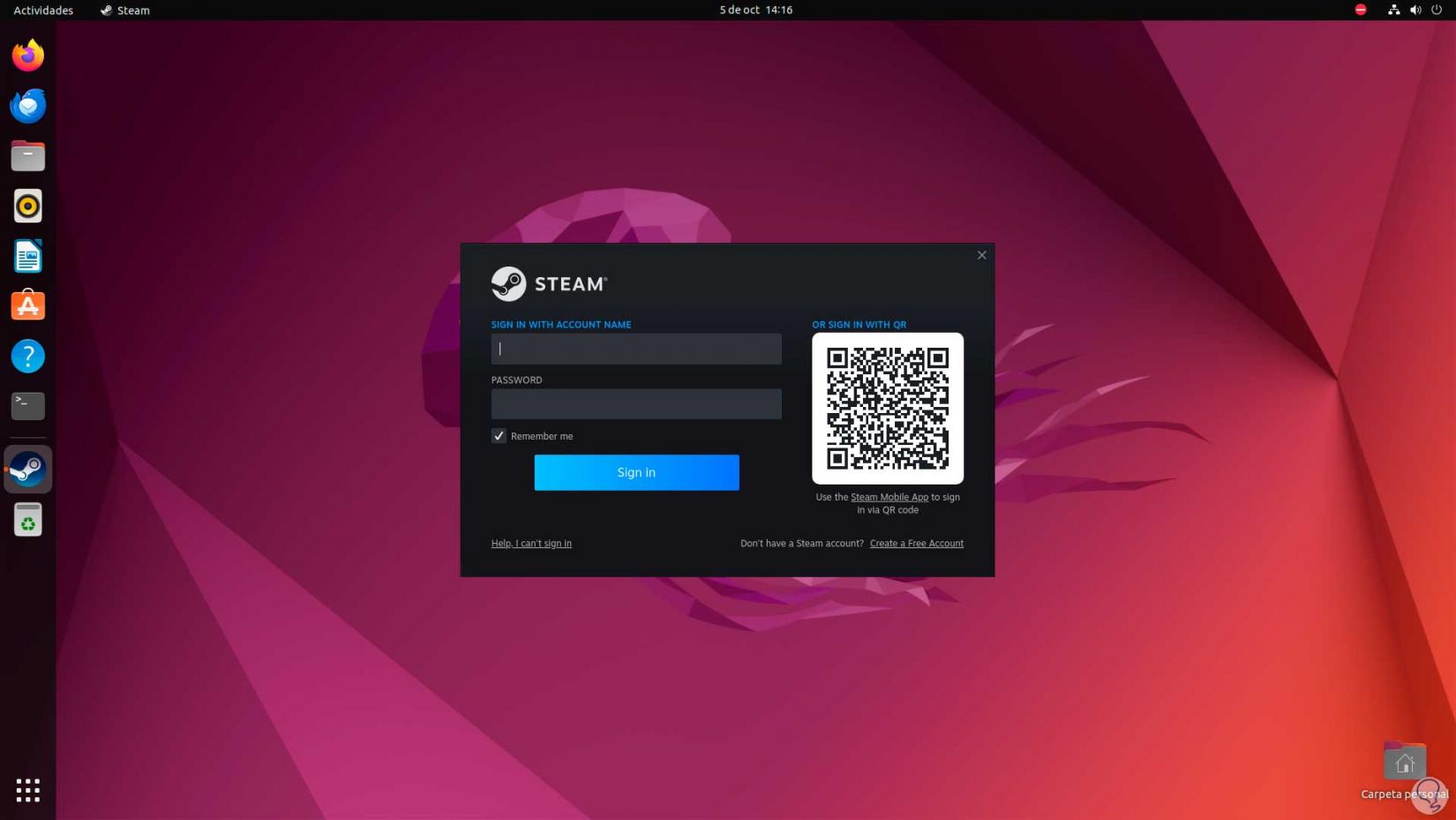
Task: Open the Files manager in the dock
Action: (x=28, y=156)
